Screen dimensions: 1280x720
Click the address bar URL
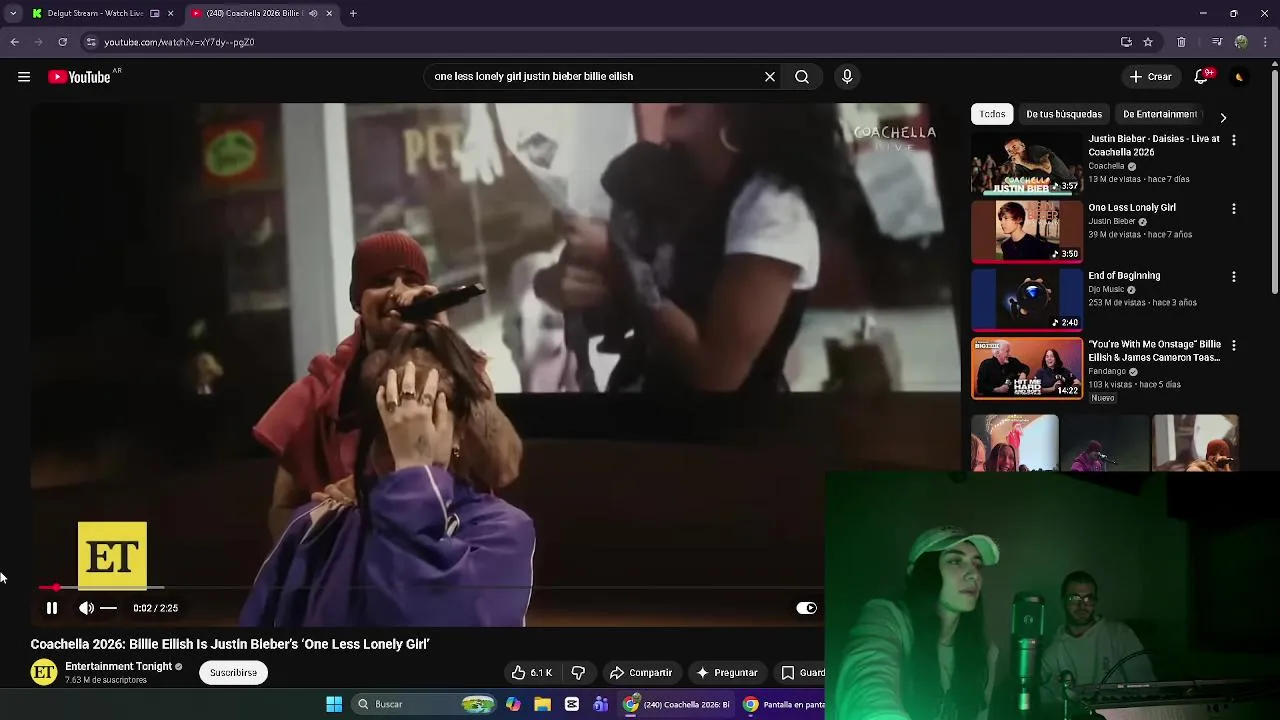(x=179, y=42)
